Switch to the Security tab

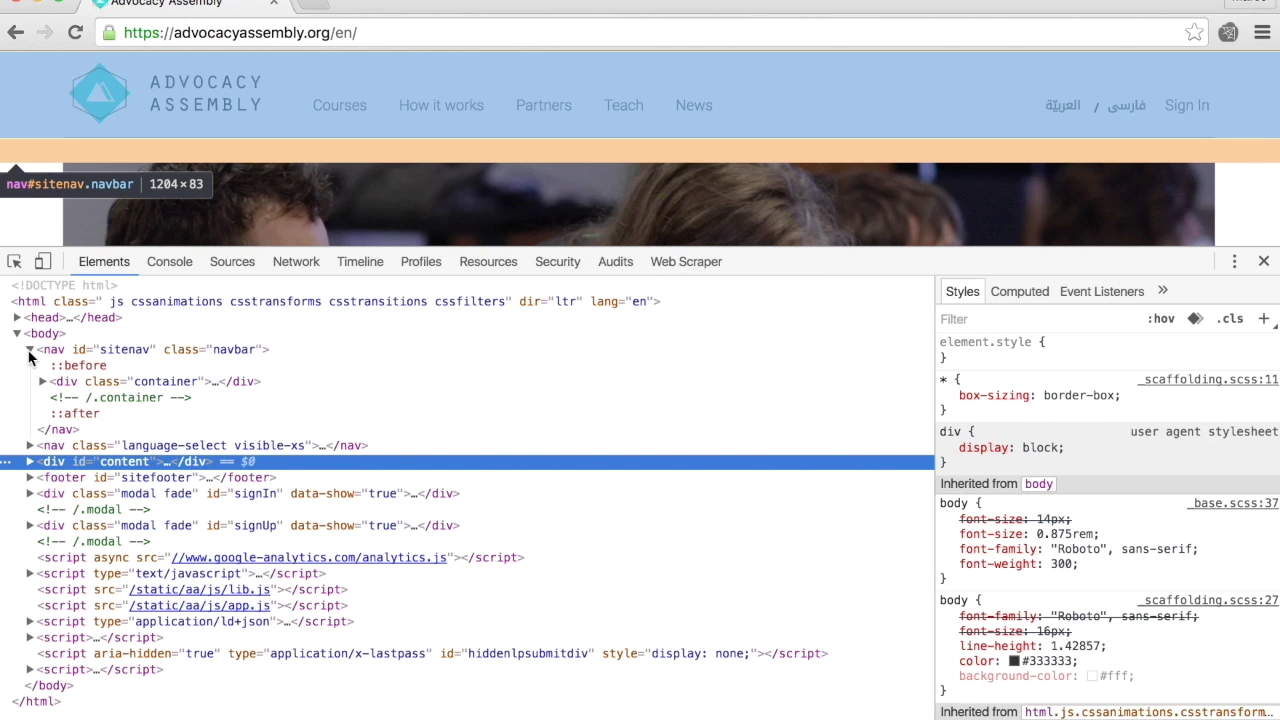pyautogui.click(x=557, y=261)
